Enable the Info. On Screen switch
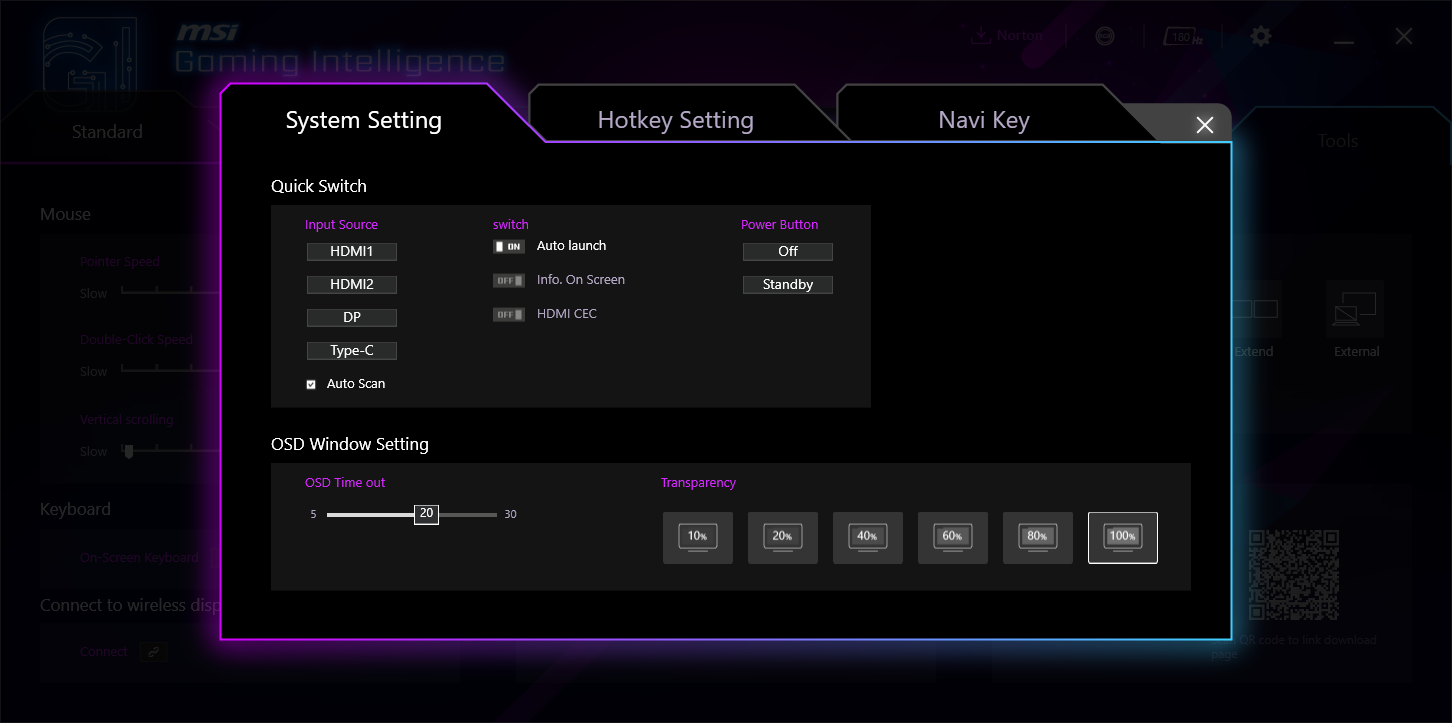 [x=509, y=280]
